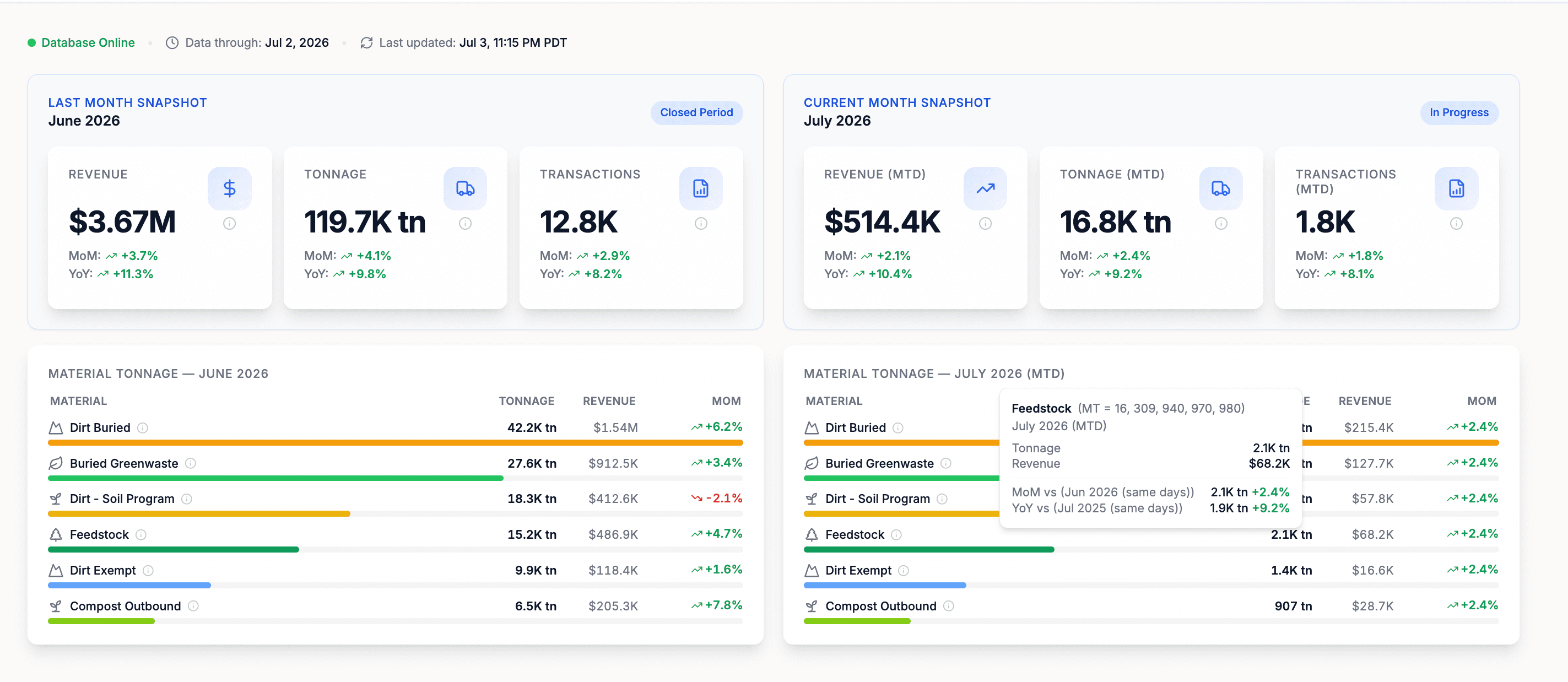
Task: Click the dollar sign Revenue icon
Action: [x=230, y=188]
